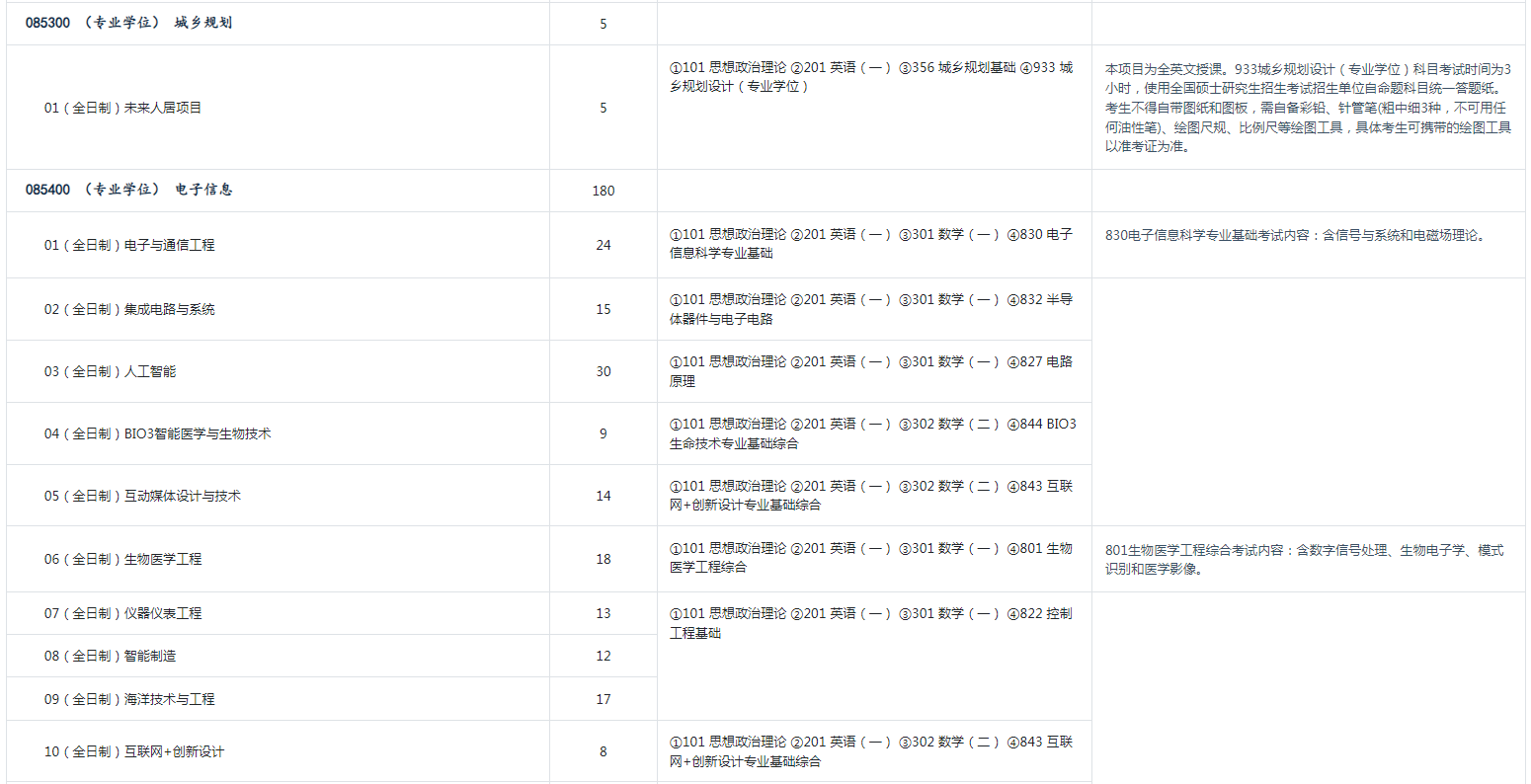The width and height of the screenshot is (1531, 784).
Task: Choose 09 海洋技术与工程
Action: 128,699
